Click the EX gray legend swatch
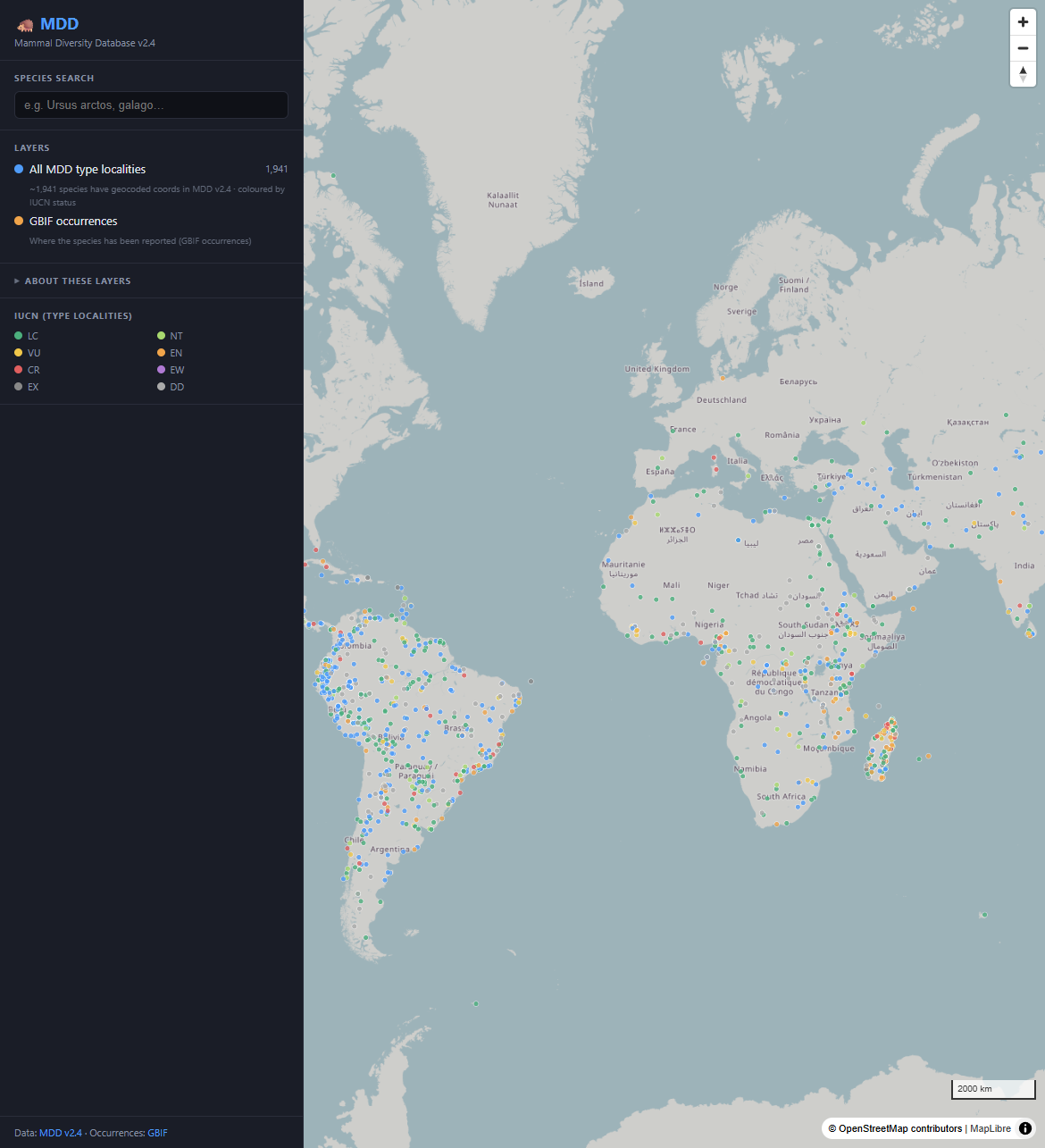This screenshot has width=1045, height=1148. coord(19,387)
